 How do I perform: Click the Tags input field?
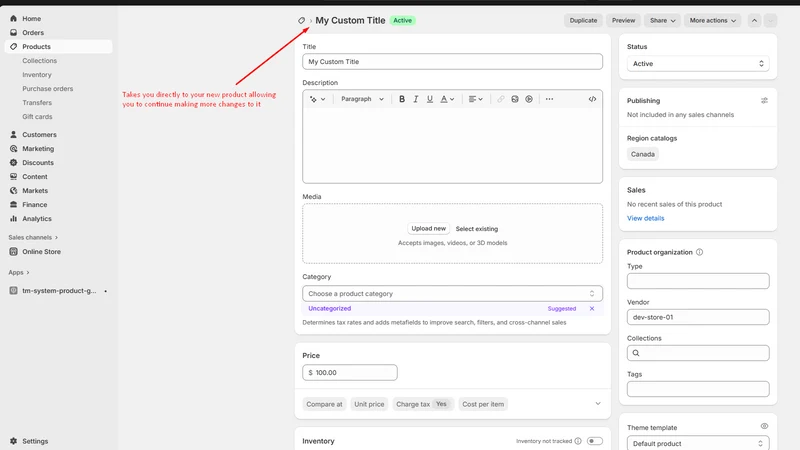698,389
